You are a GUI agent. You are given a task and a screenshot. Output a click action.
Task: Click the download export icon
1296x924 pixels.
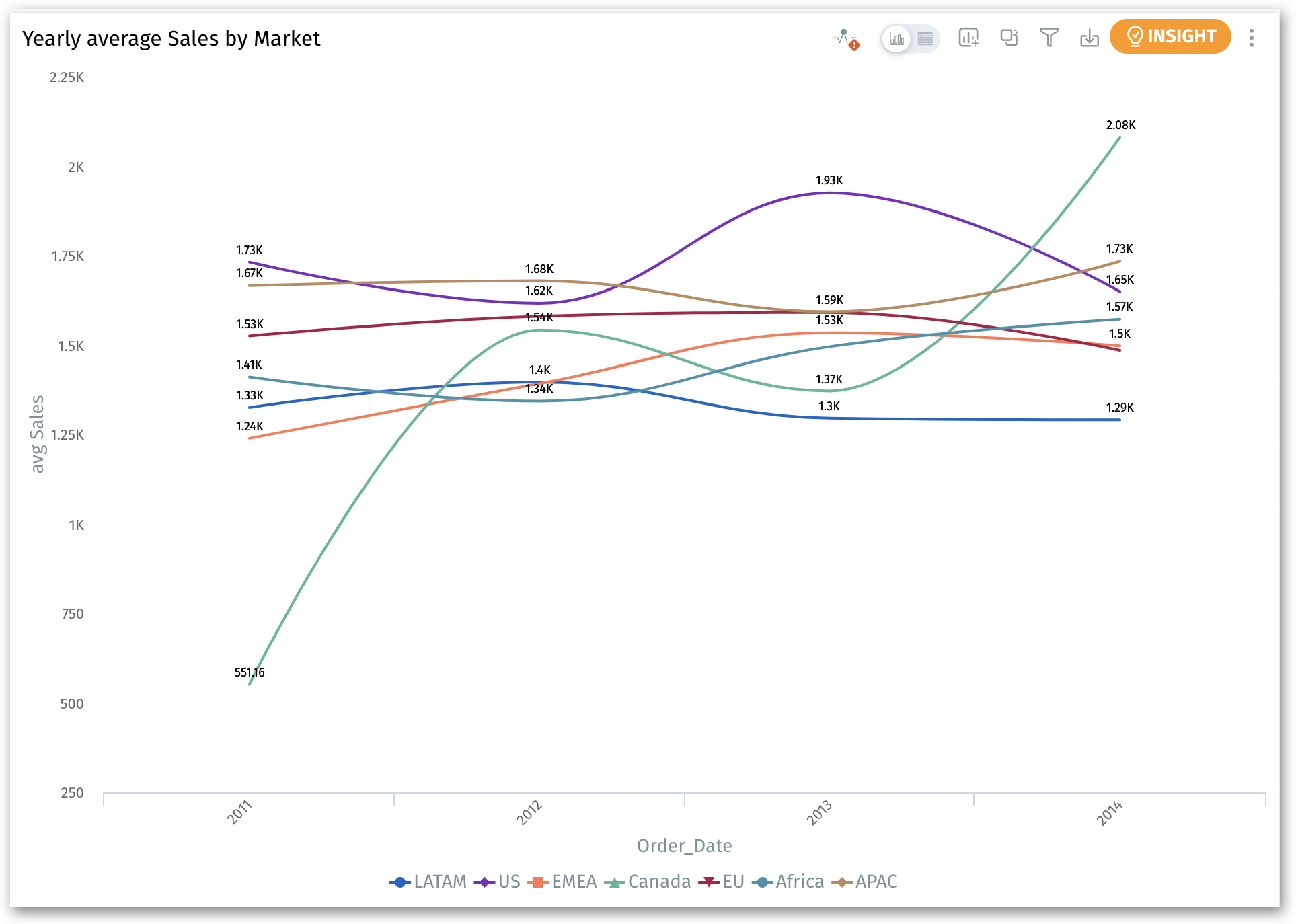1090,38
